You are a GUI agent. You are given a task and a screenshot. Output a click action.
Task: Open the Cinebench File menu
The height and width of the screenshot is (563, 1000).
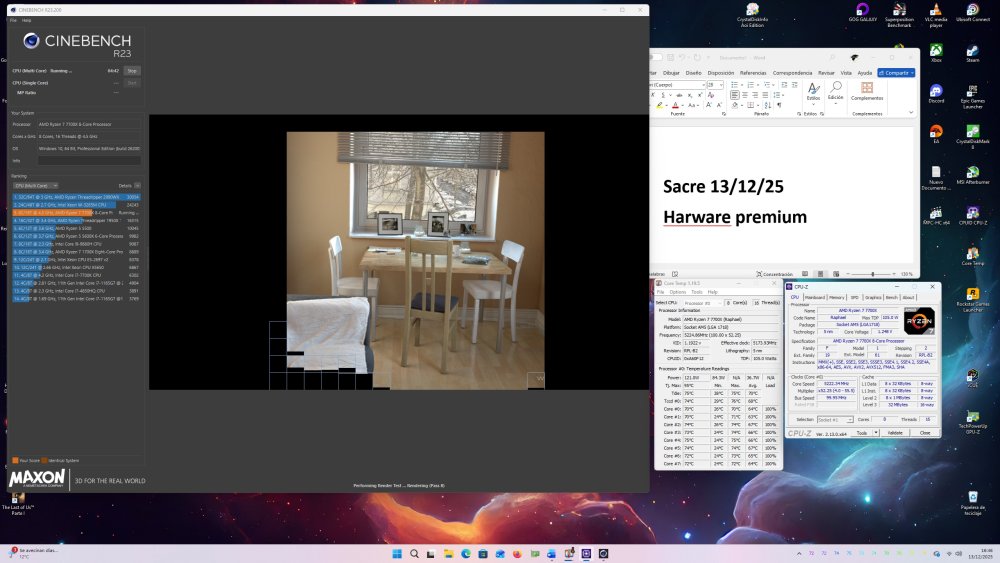(x=13, y=20)
